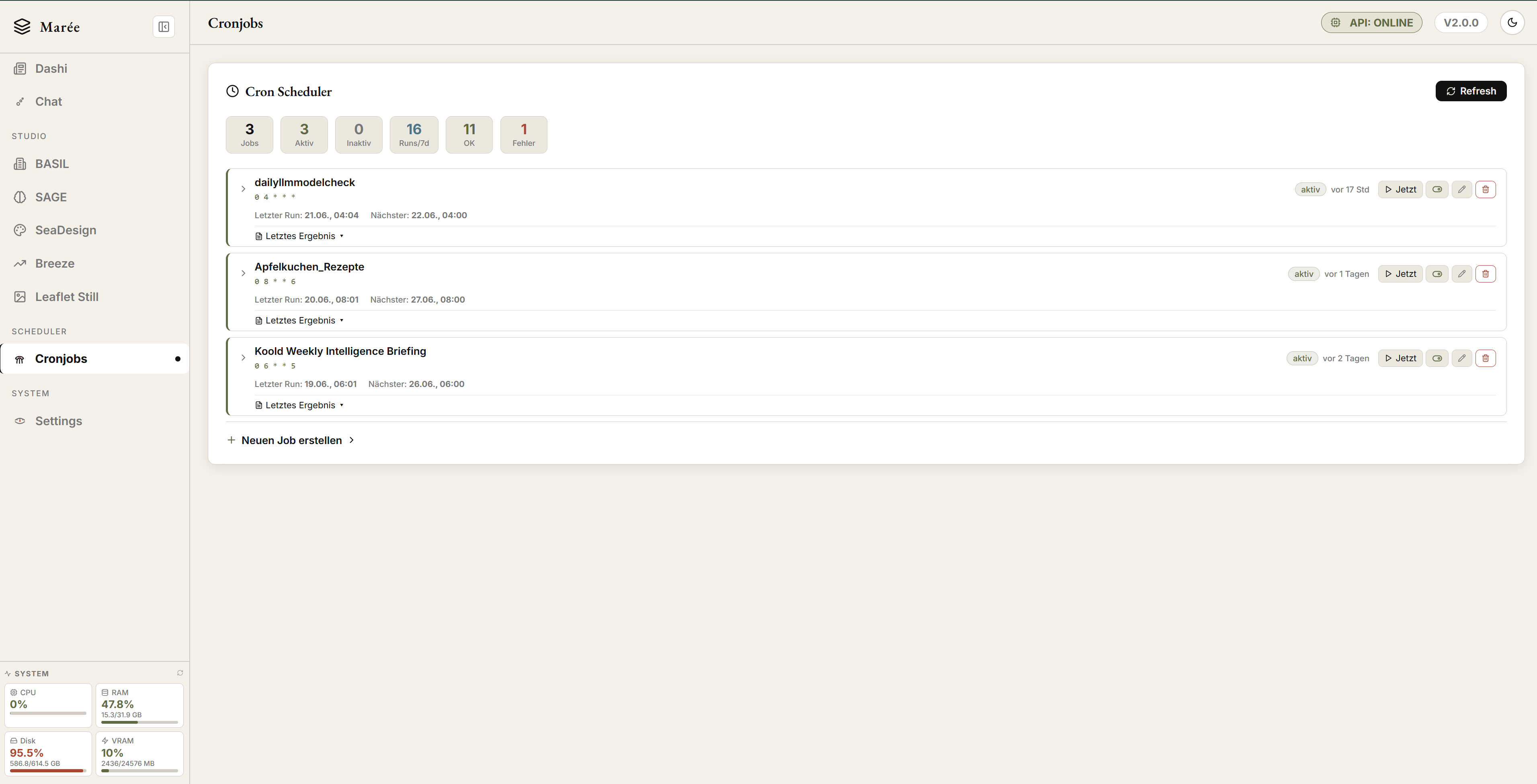The height and width of the screenshot is (784, 1537).
Task: Click the Marée layers logo icon
Action: click(22, 27)
